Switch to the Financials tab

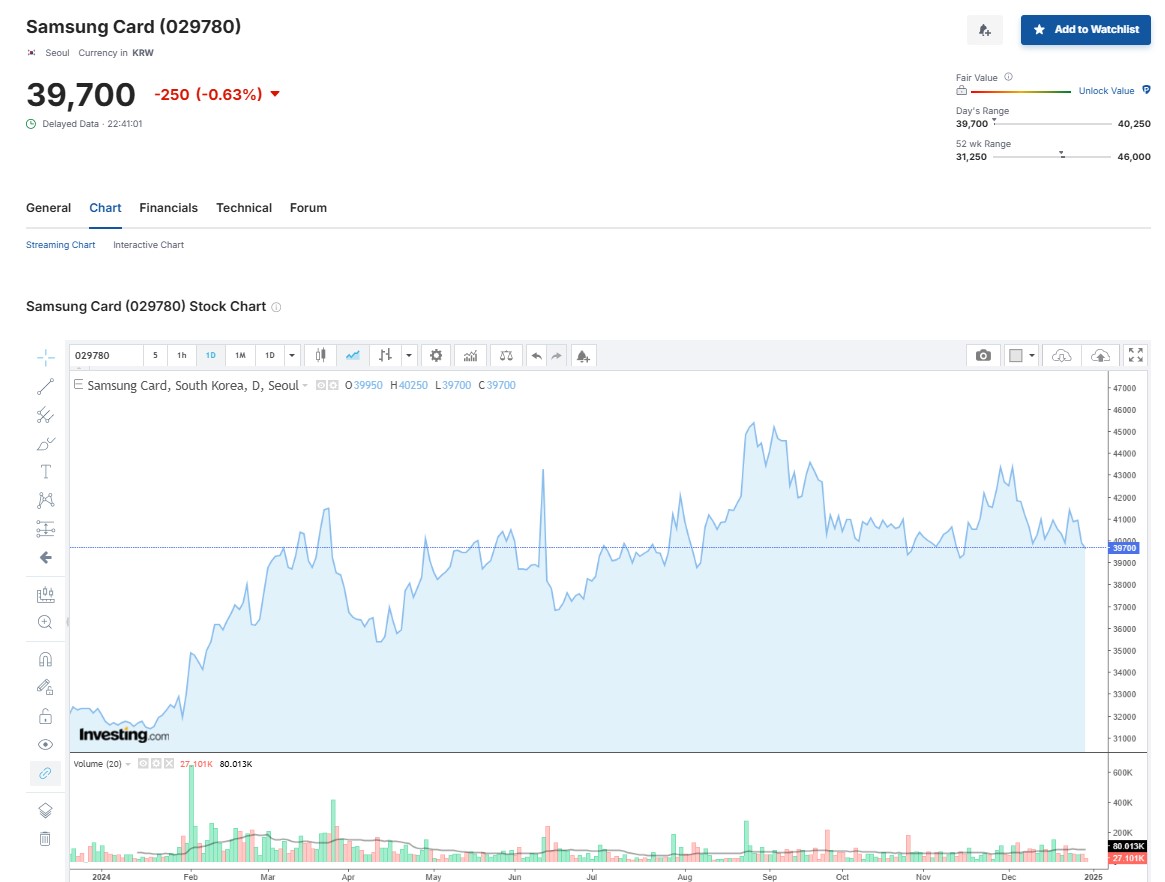point(169,208)
